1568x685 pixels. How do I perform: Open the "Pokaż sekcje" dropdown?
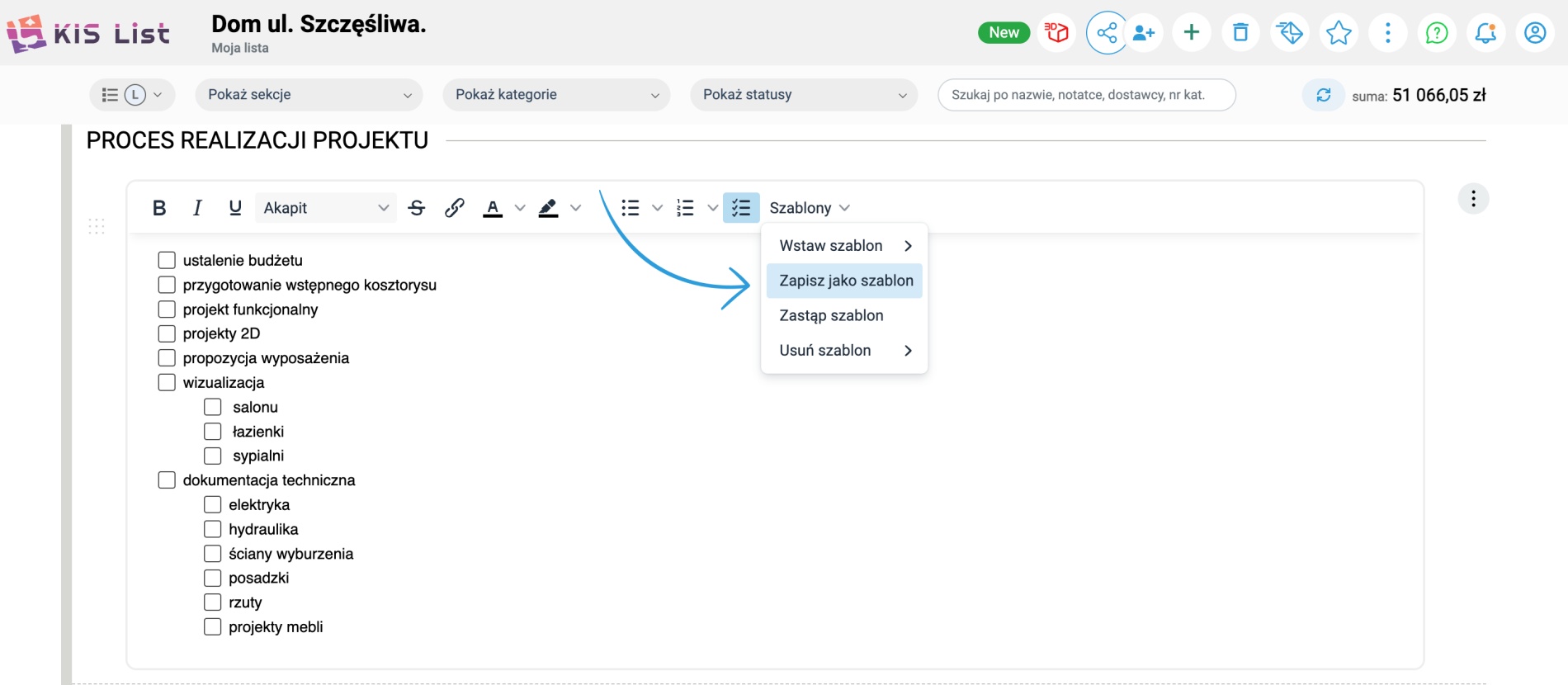click(x=309, y=95)
